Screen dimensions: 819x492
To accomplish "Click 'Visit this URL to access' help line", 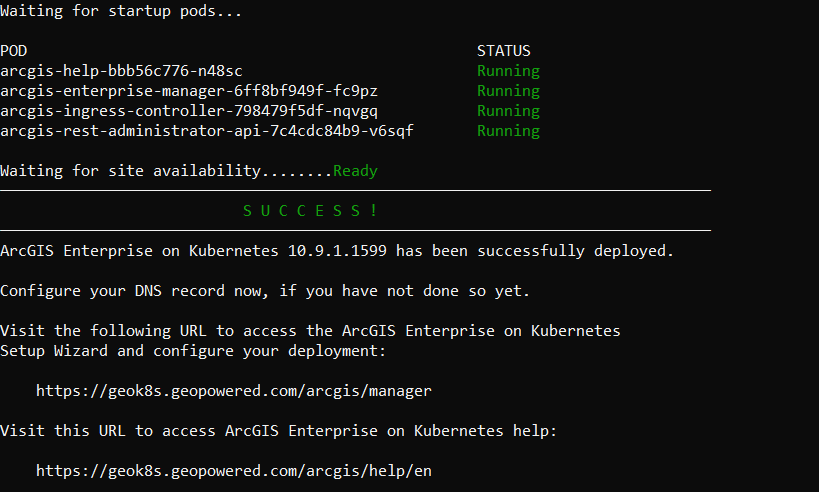I will [278, 431].
